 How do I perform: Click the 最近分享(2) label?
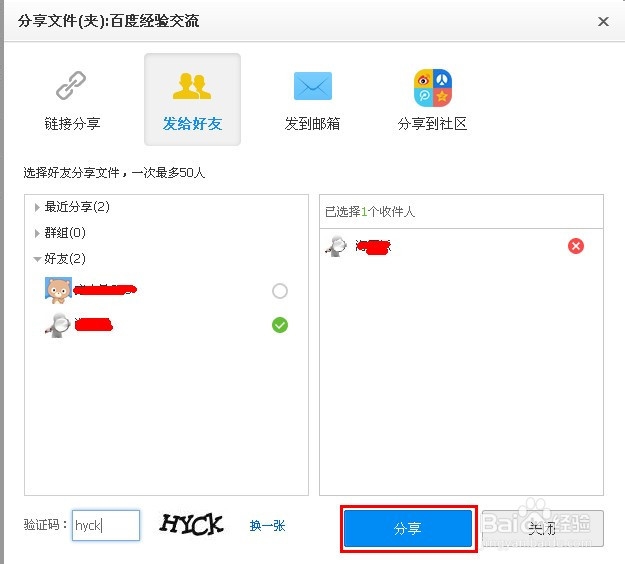pos(77,207)
